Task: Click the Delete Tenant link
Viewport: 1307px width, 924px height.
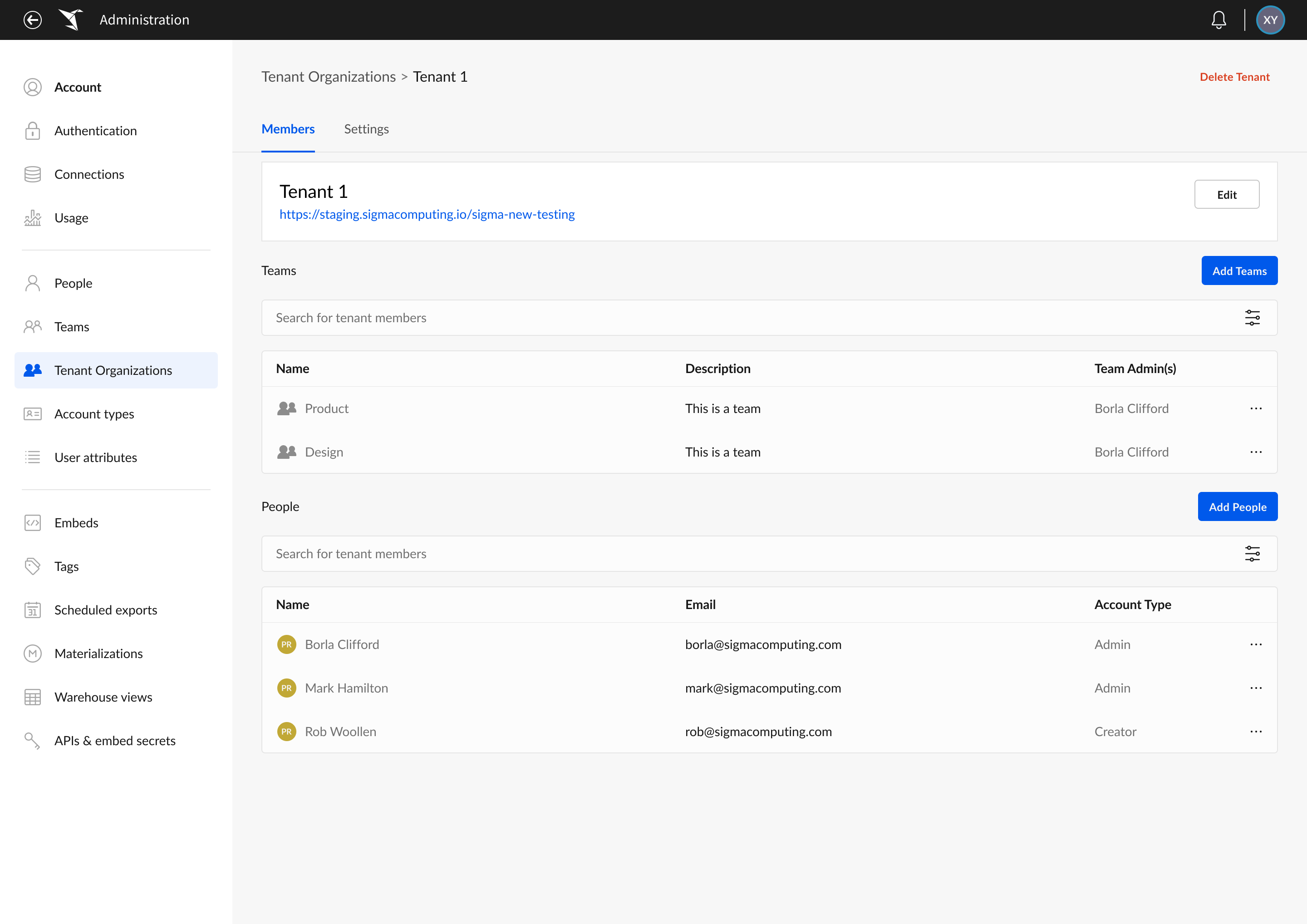Action: click(1234, 77)
